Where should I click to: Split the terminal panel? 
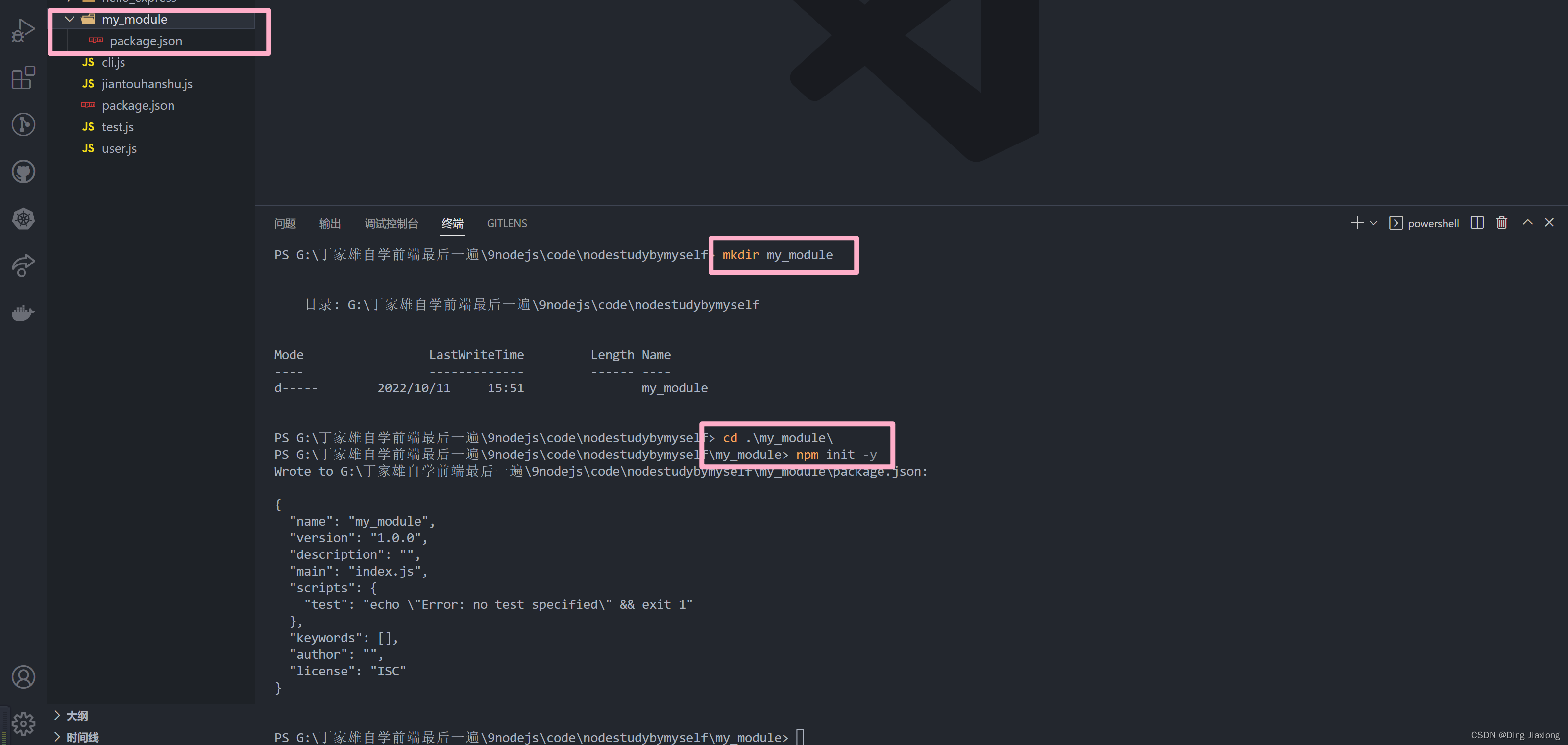click(x=1477, y=223)
